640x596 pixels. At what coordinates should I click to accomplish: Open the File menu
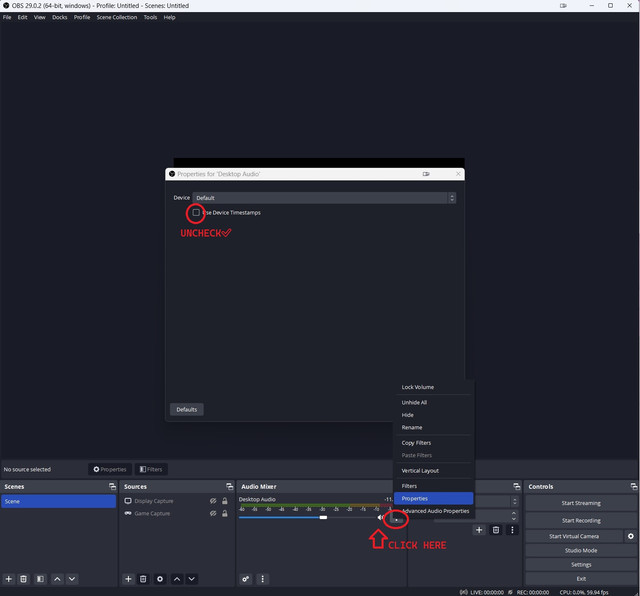click(x=7, y=17)
